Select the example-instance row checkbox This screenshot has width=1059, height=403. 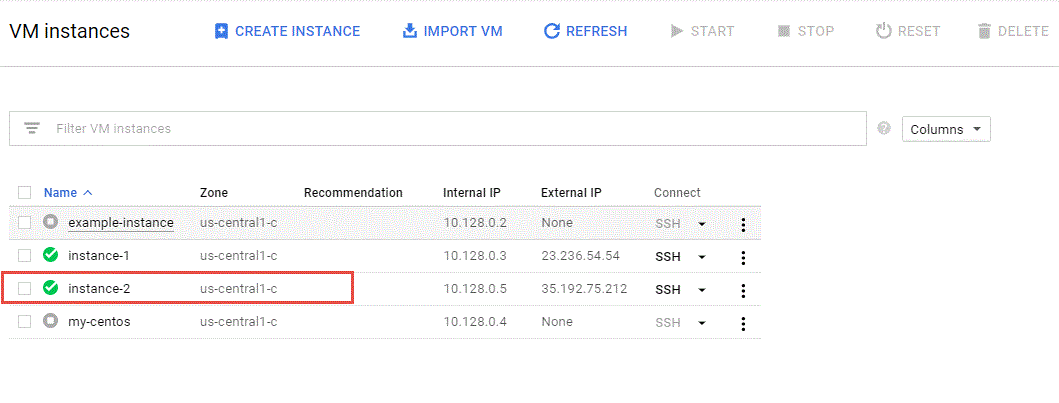click(x=25, y=223)
